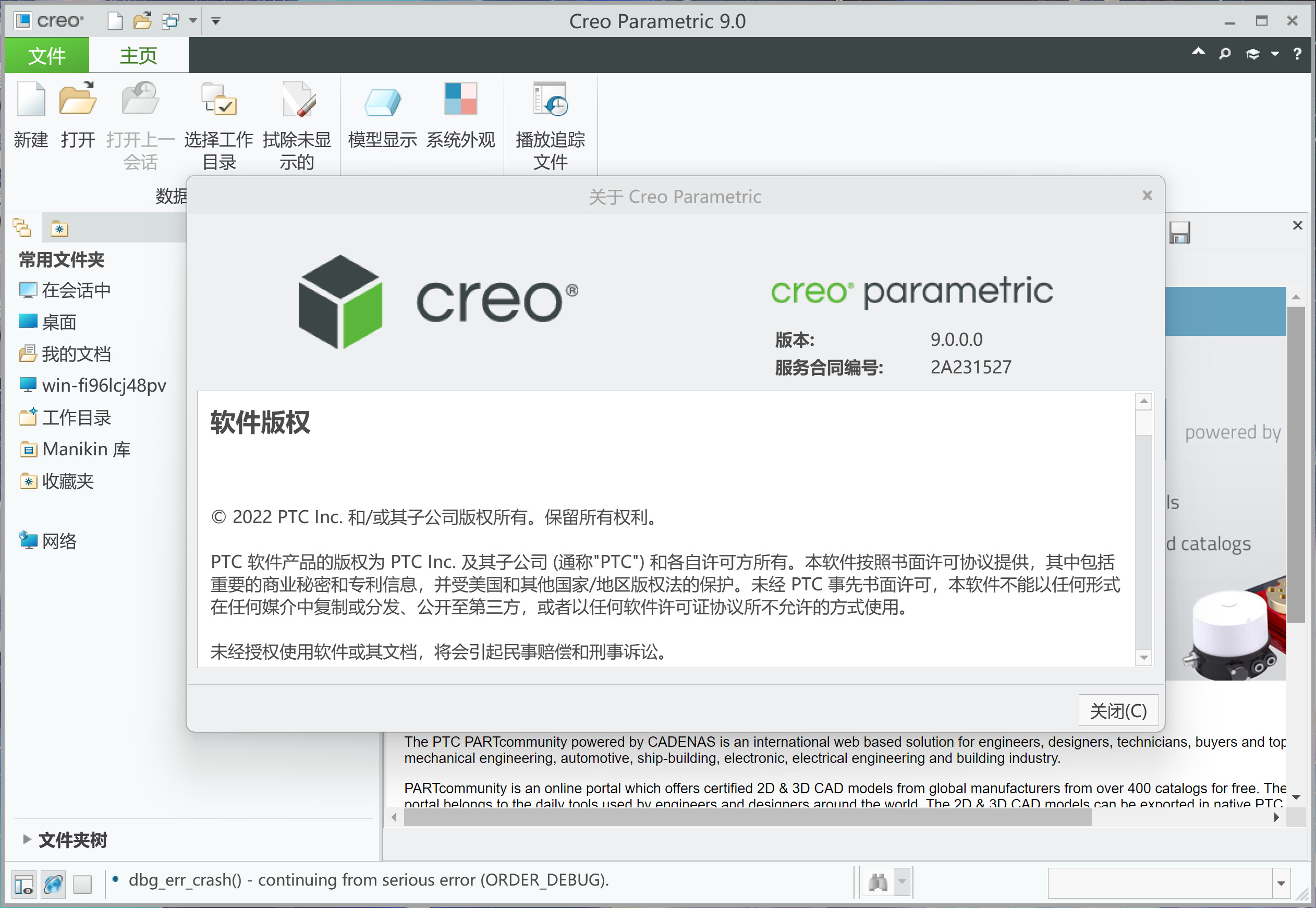Click the copyright text scrollbar thumb

coord(1144,423)
